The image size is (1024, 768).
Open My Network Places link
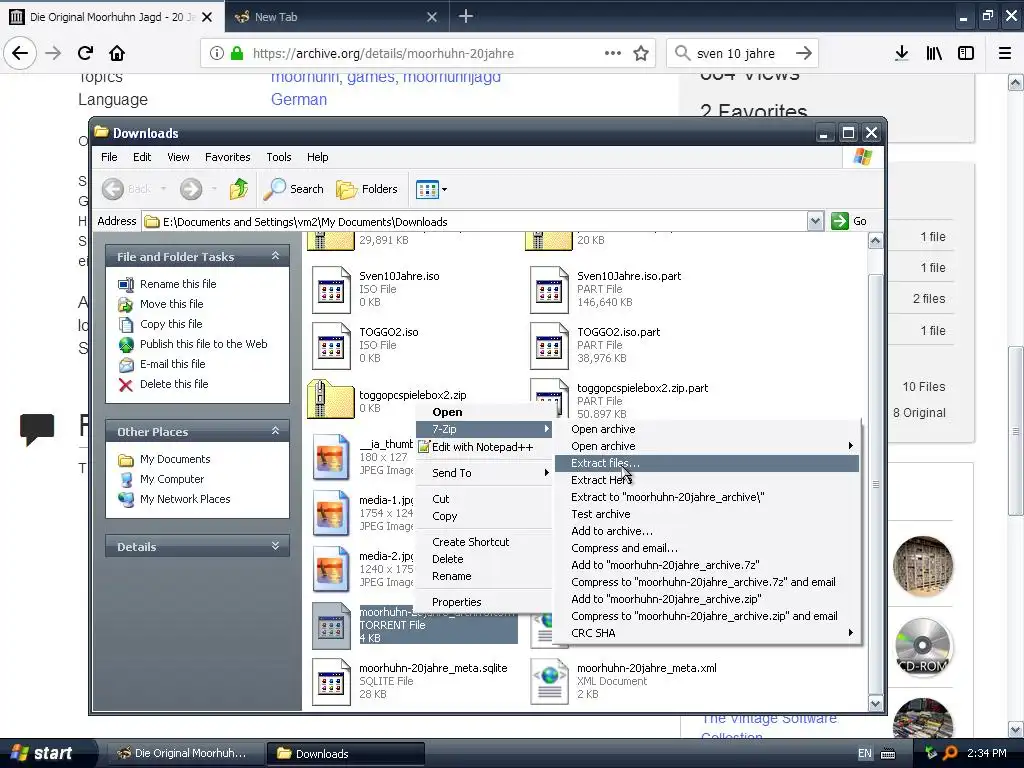[x=185, y=499]
